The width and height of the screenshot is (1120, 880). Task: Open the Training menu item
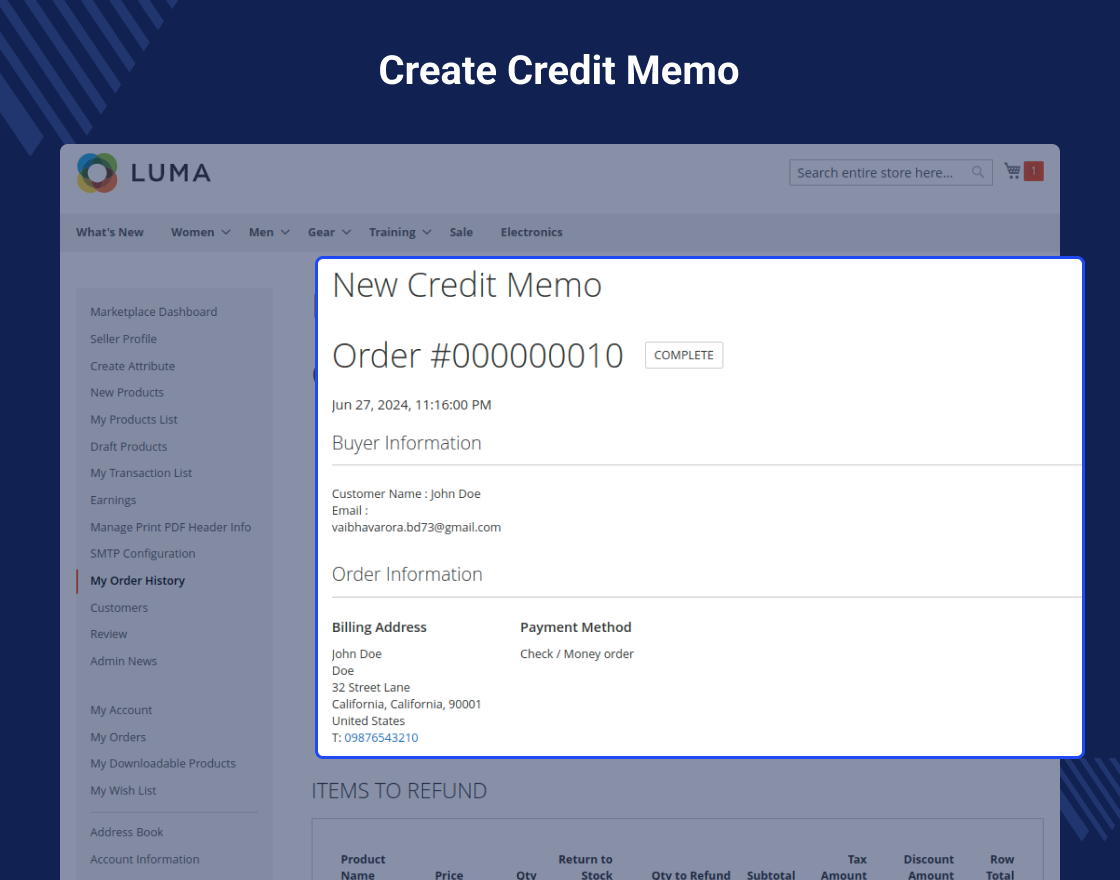click(392, 232)
